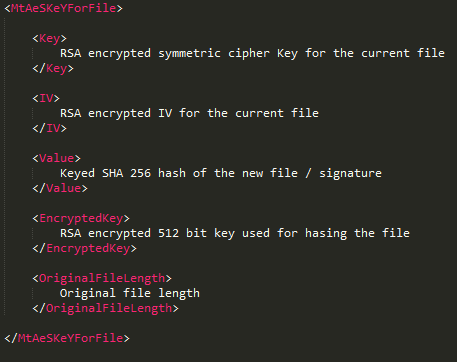Click the 'Original file length' text line
The width and height of the screenshot is (457, 362).
click(130, 293)
